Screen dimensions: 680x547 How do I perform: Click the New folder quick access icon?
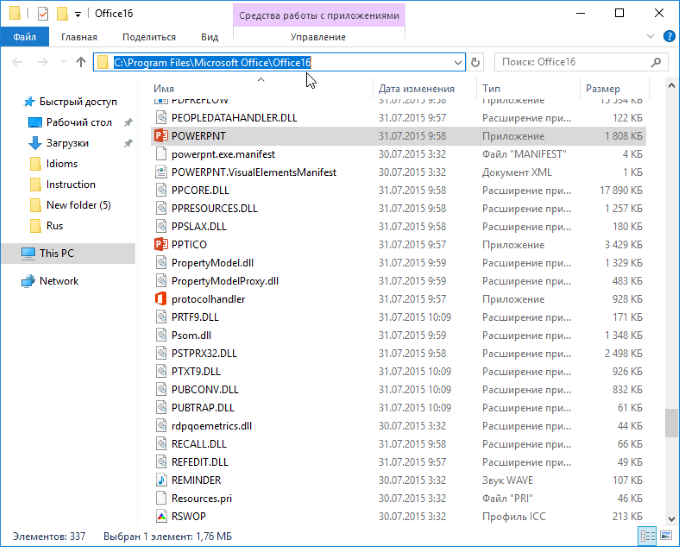[62, 14]
